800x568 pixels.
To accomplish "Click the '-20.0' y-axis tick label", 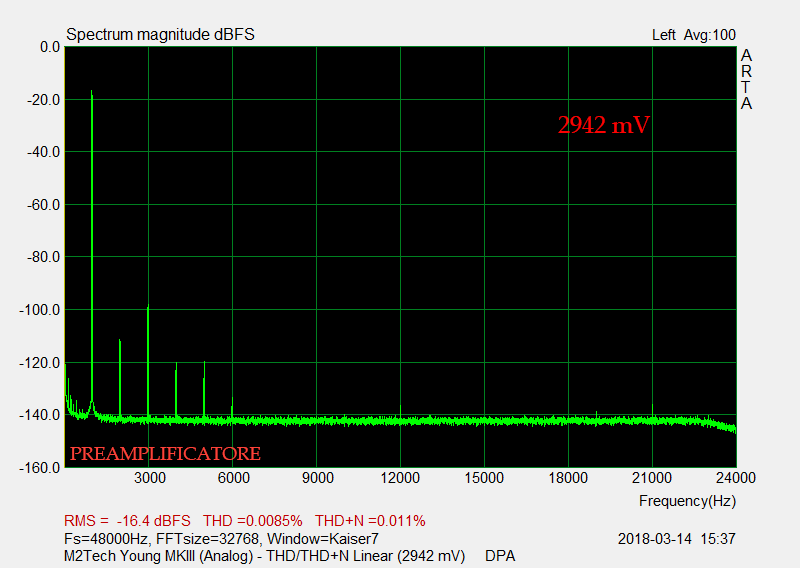I will pyautogui.click(x=43, y=100).
